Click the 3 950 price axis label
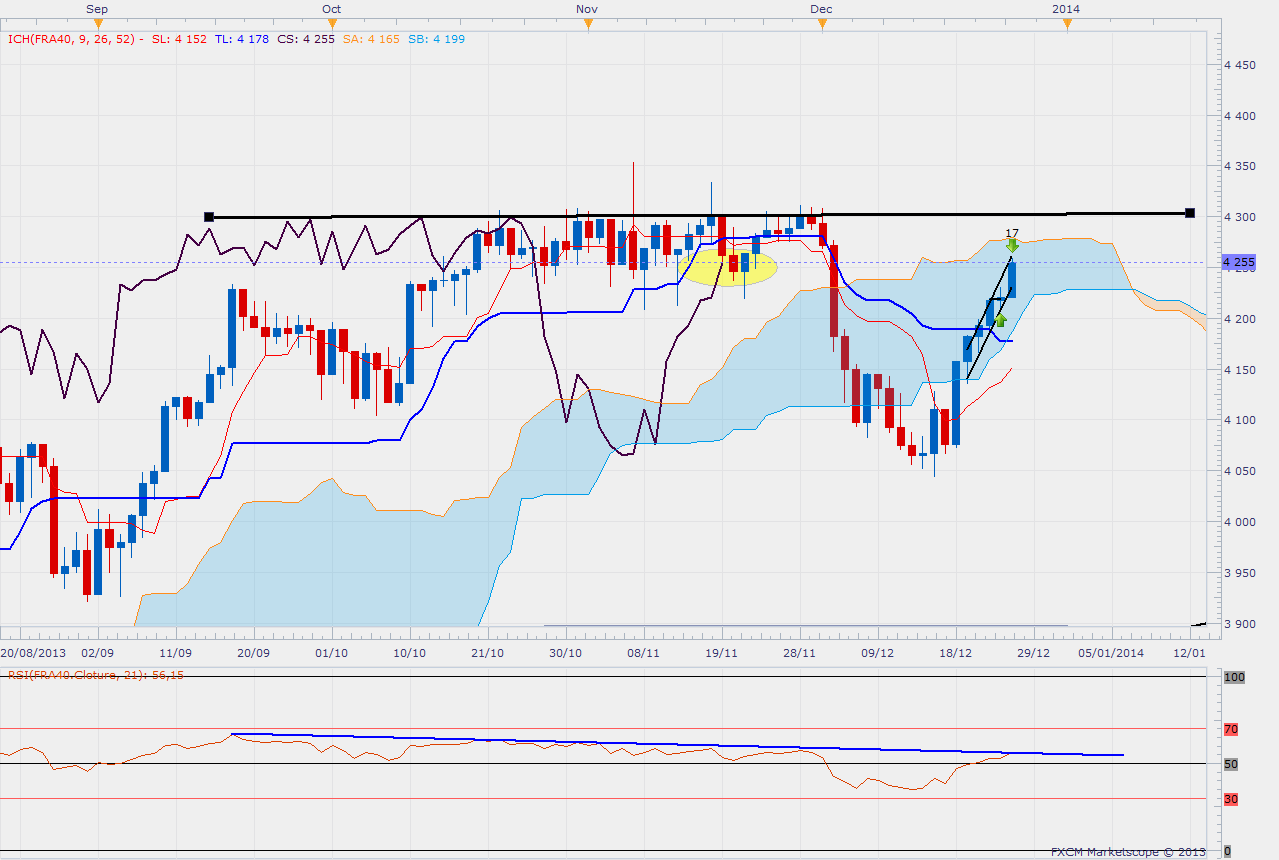The width and height of the screenshot is (1279, 860). [1238, 573]
